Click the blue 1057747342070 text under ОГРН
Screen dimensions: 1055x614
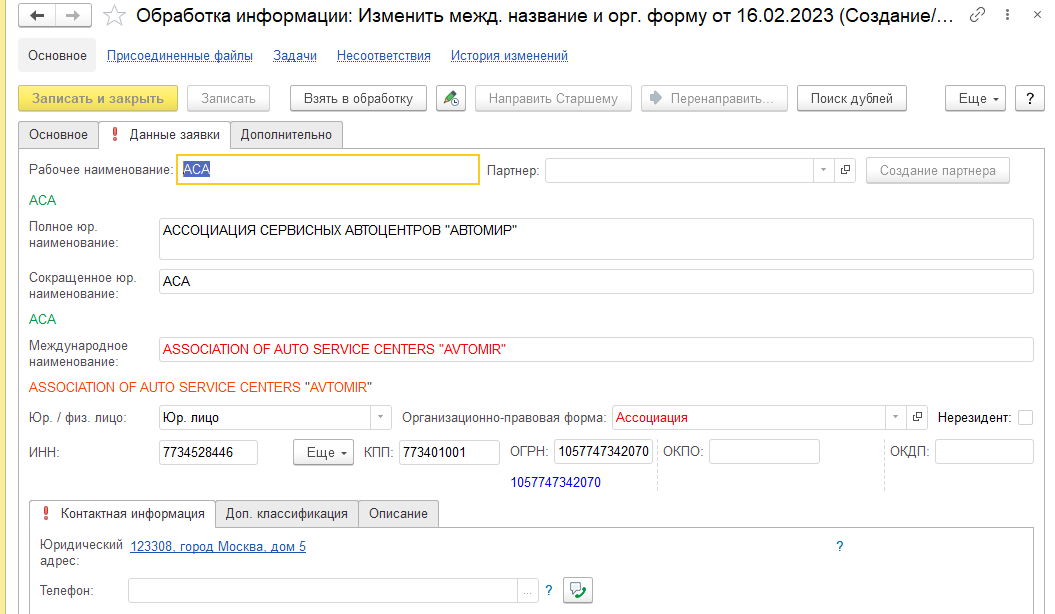tap(556, 482)
